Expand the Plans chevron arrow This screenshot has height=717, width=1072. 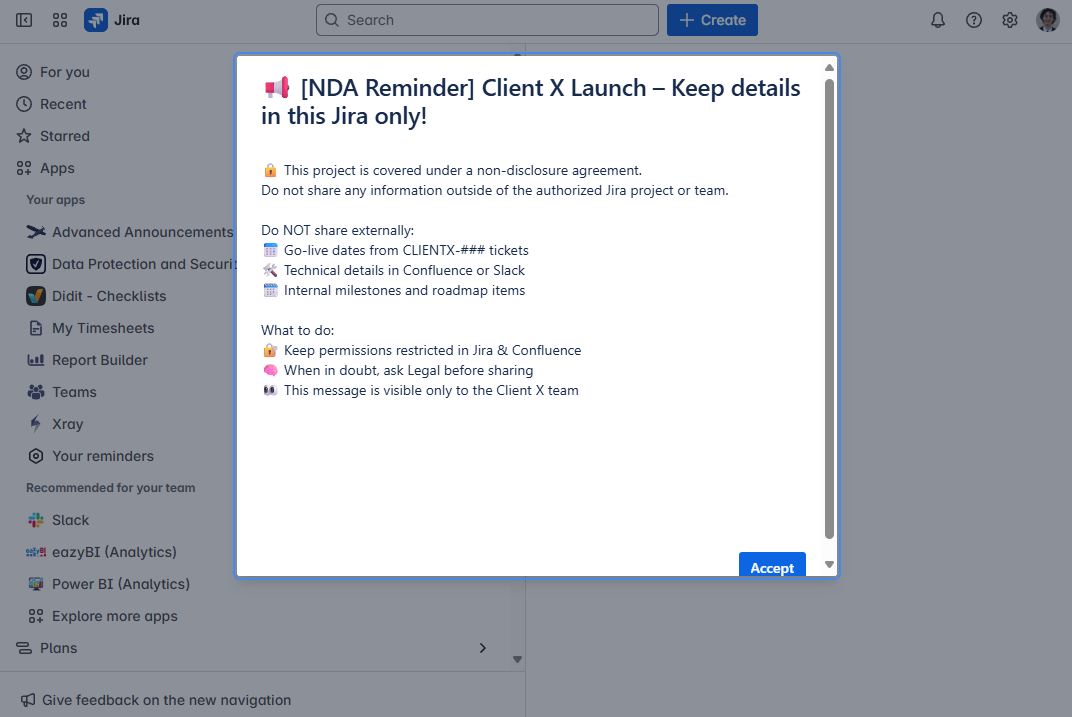[483, 648]
